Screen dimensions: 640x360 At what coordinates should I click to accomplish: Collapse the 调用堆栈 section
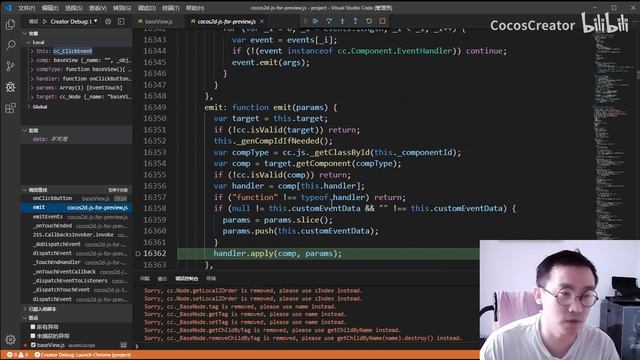coord(76,190)
